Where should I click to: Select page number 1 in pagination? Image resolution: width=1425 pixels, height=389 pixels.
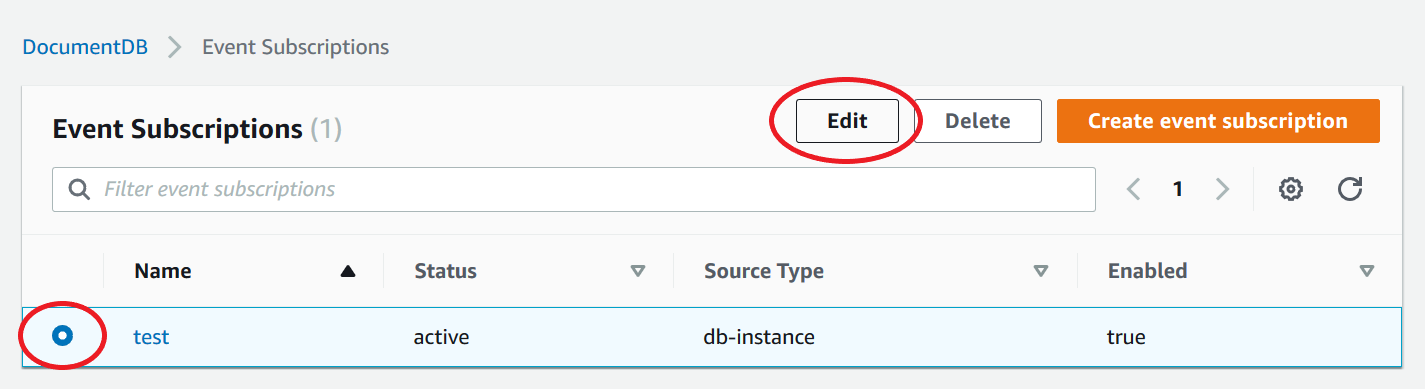pos(1178,189)
